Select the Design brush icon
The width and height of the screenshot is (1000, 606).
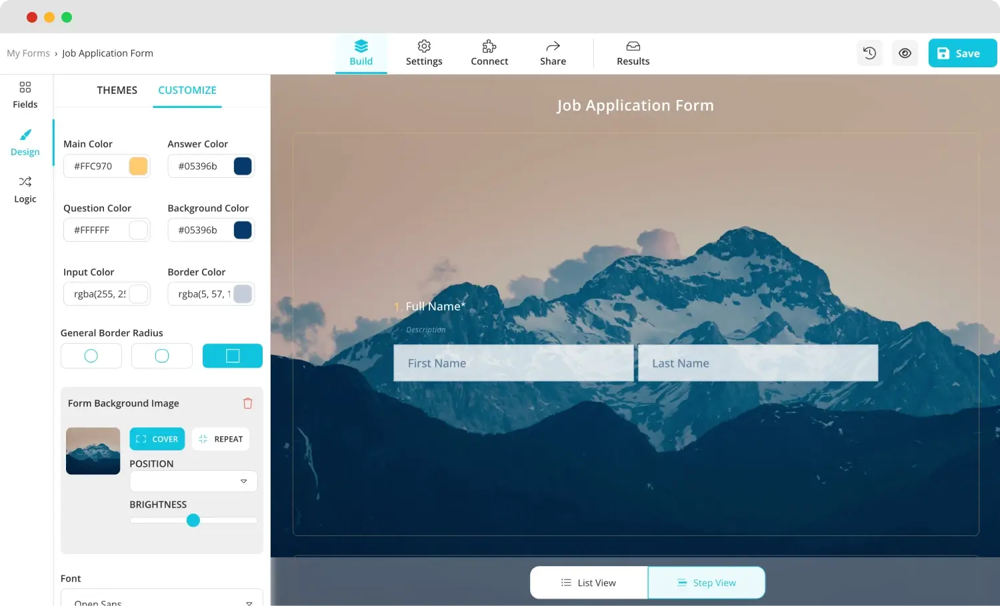coord(25,142)
